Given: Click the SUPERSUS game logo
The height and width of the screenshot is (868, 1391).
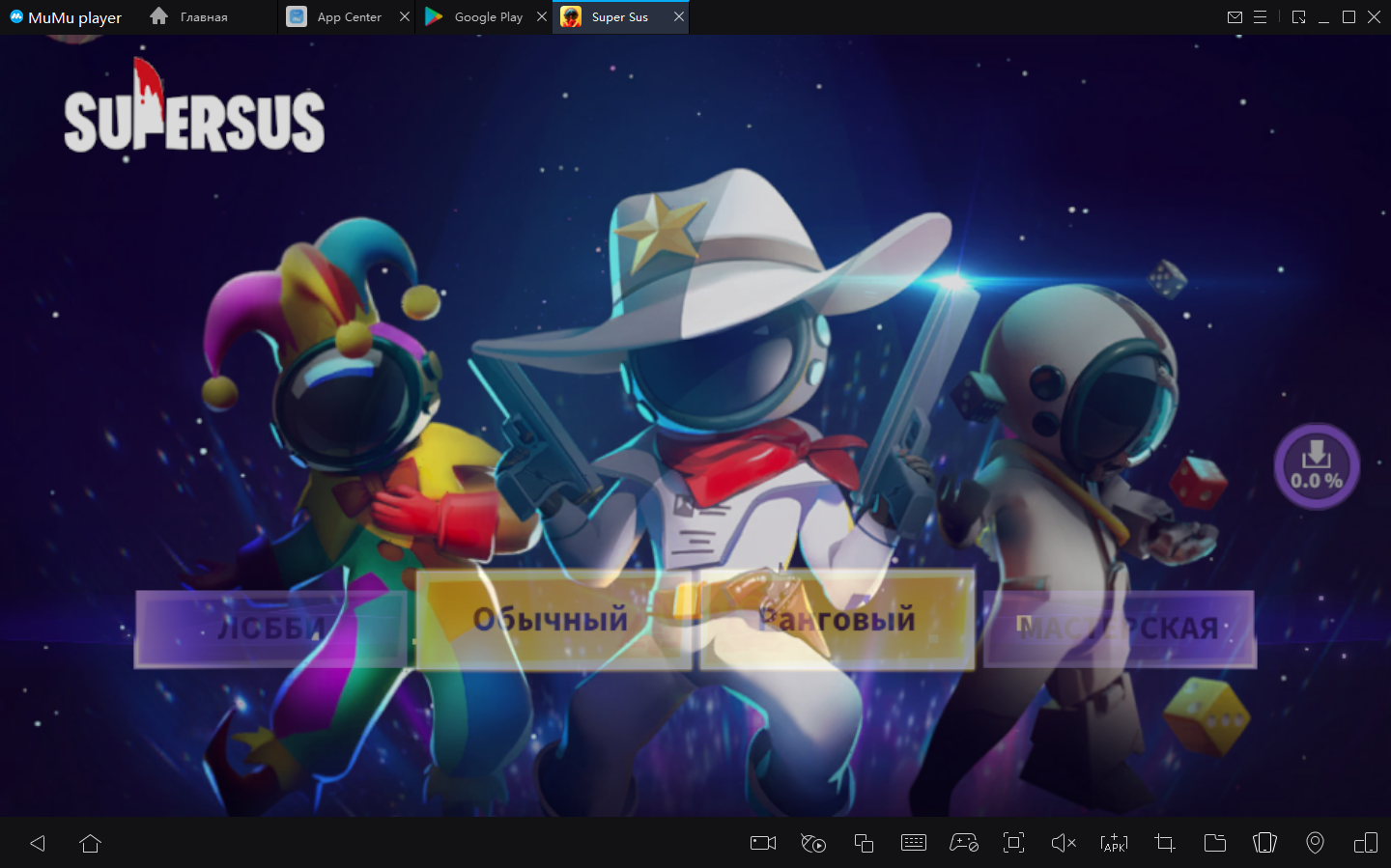Looking at the screenshot, I should (x=194, y=106).
